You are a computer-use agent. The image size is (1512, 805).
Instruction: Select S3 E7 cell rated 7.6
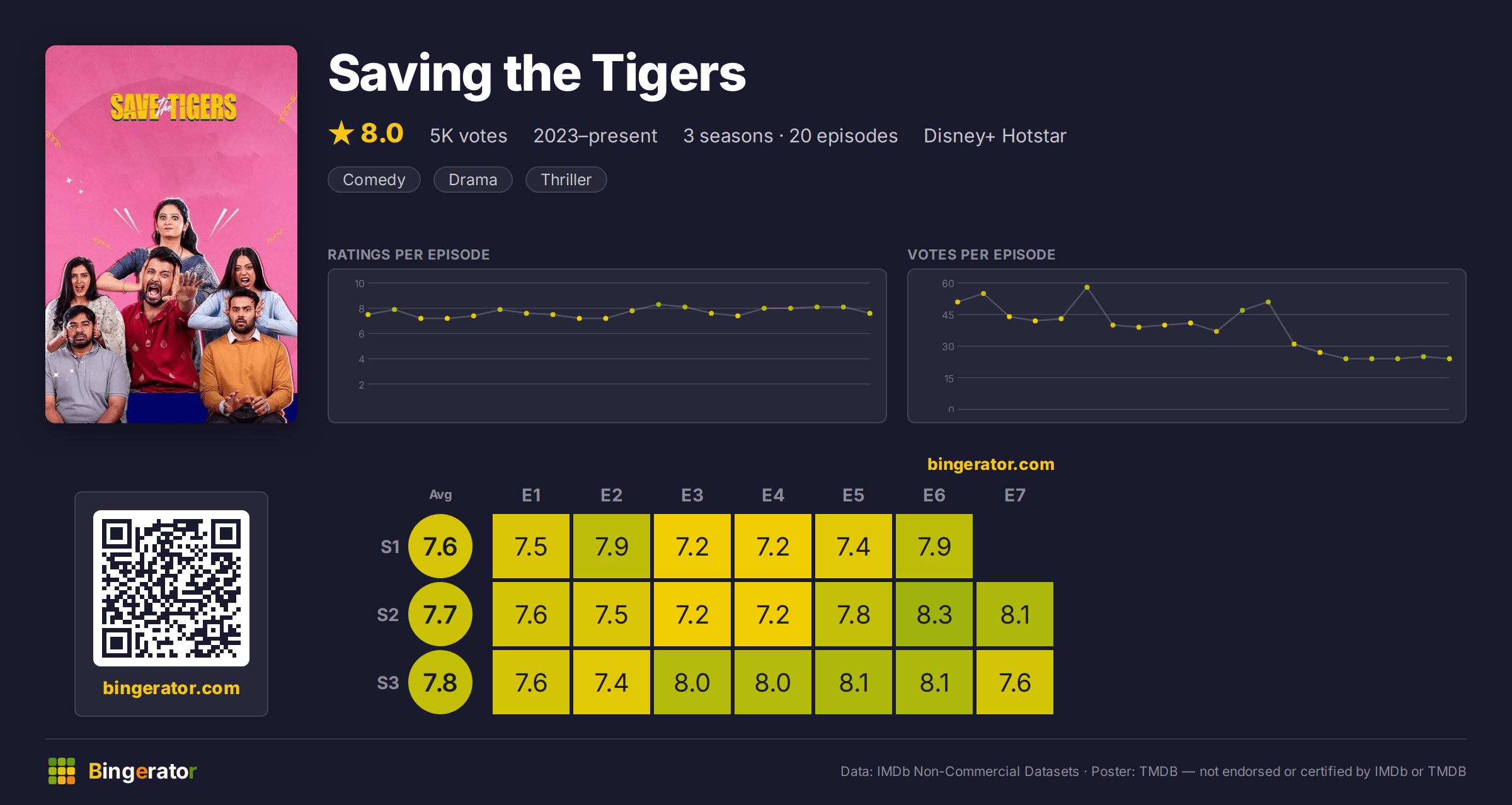click(1015, 682)
